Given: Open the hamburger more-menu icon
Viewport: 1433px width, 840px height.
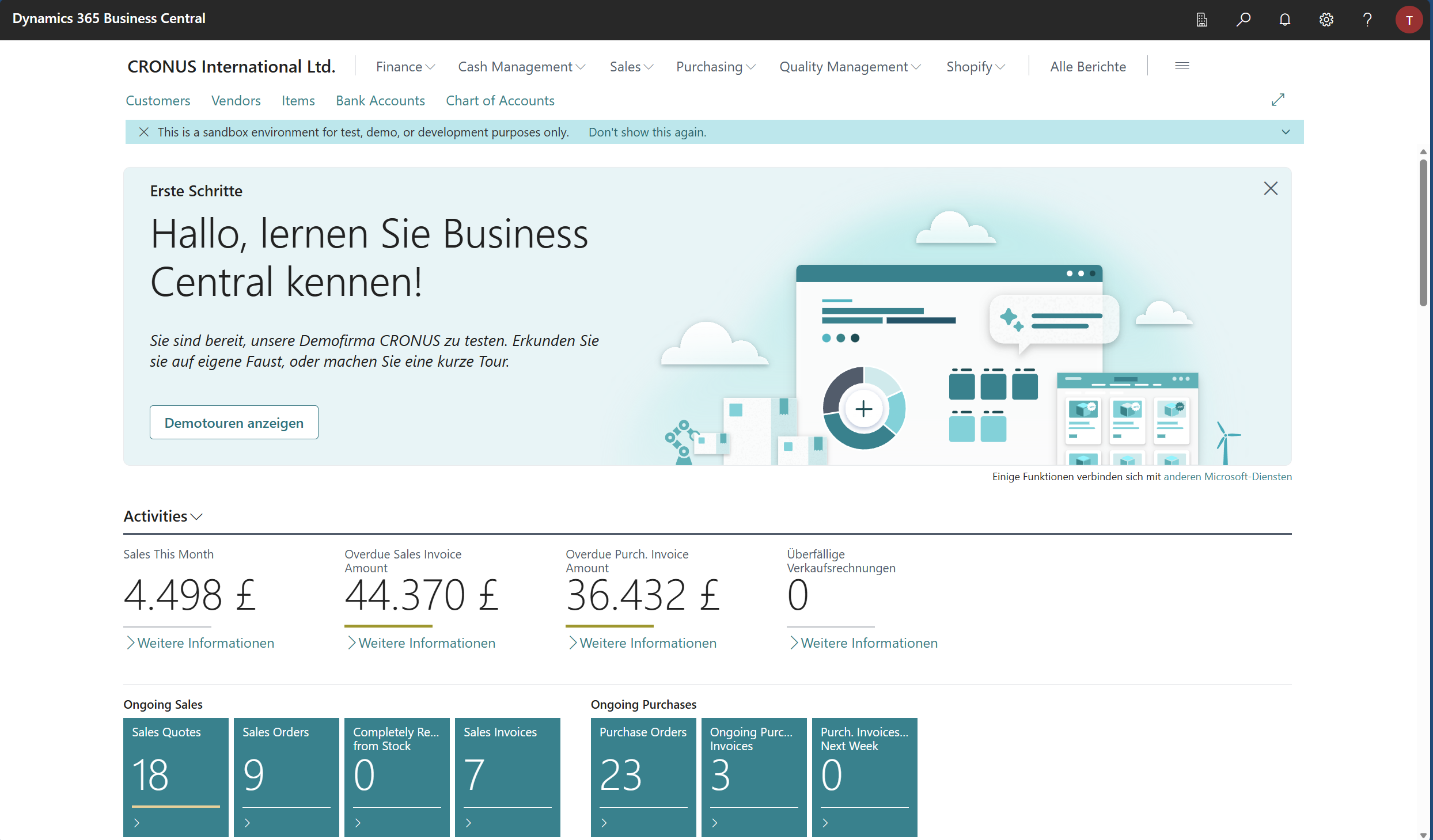Looking at the screenshot, I should pyautogui.click(x=1182, y=66).
